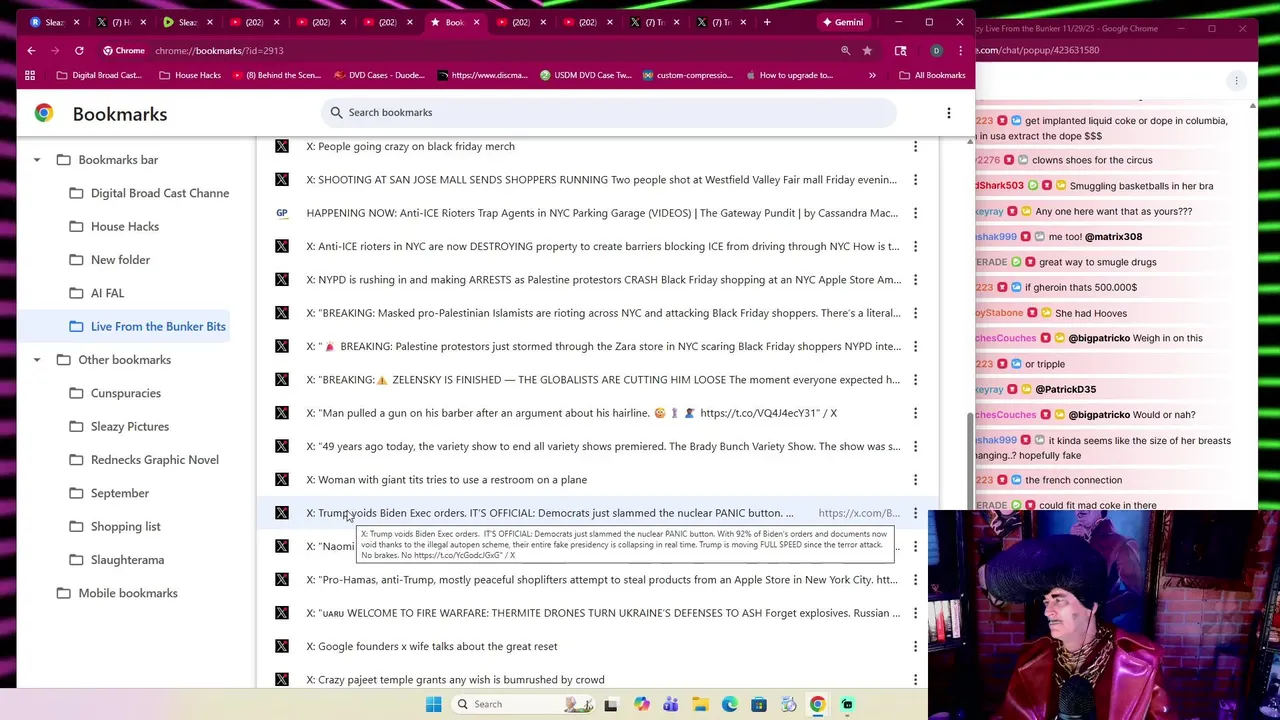Open more actions for 'Google founders x wife' bookmark
Screen dimensions: 1280x720
pos(915,646)
